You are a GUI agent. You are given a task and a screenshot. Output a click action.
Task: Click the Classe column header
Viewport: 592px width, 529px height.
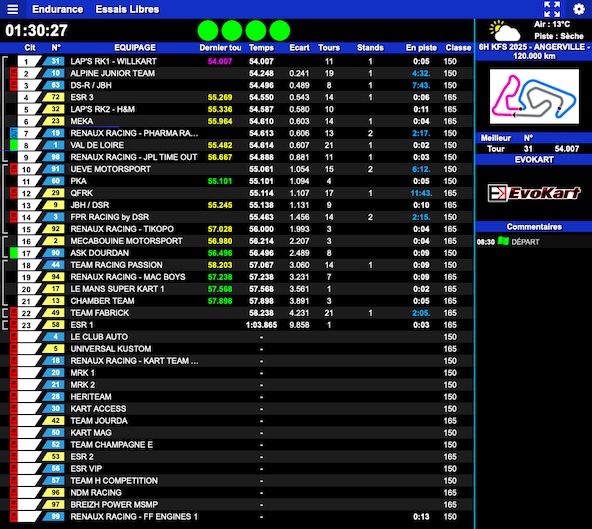[458, 48]
